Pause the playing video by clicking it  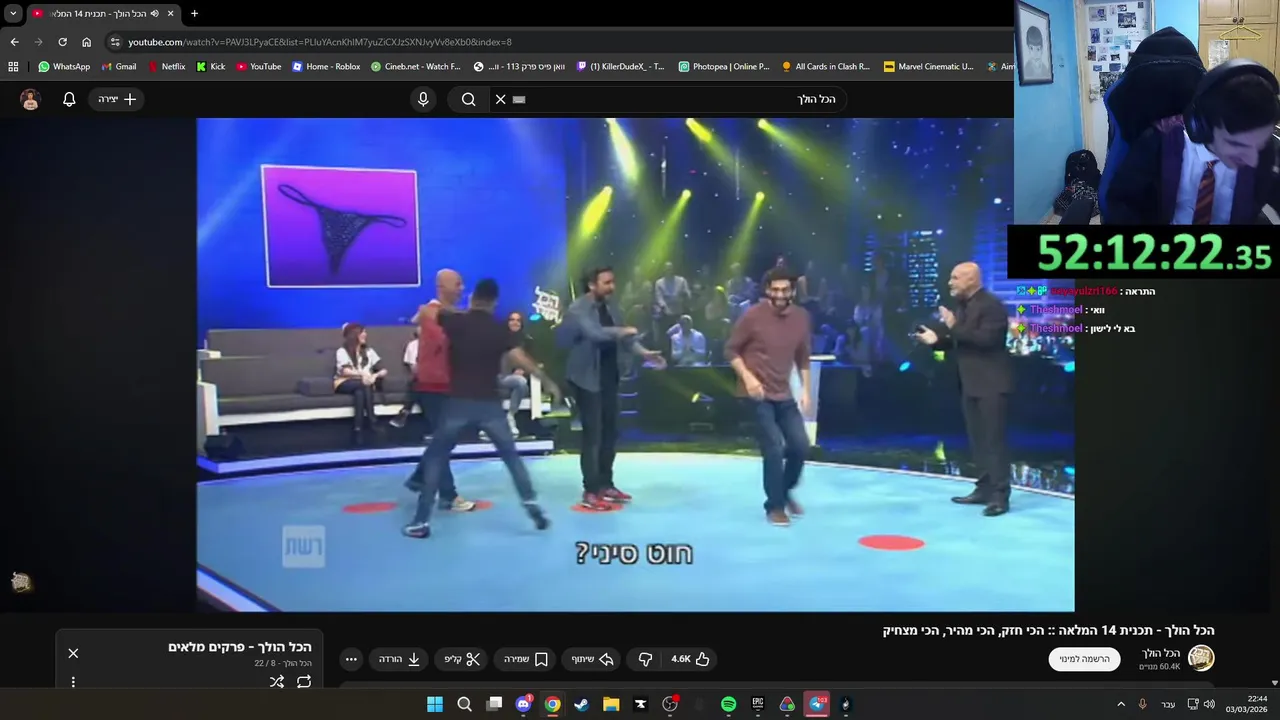[635, 364]
